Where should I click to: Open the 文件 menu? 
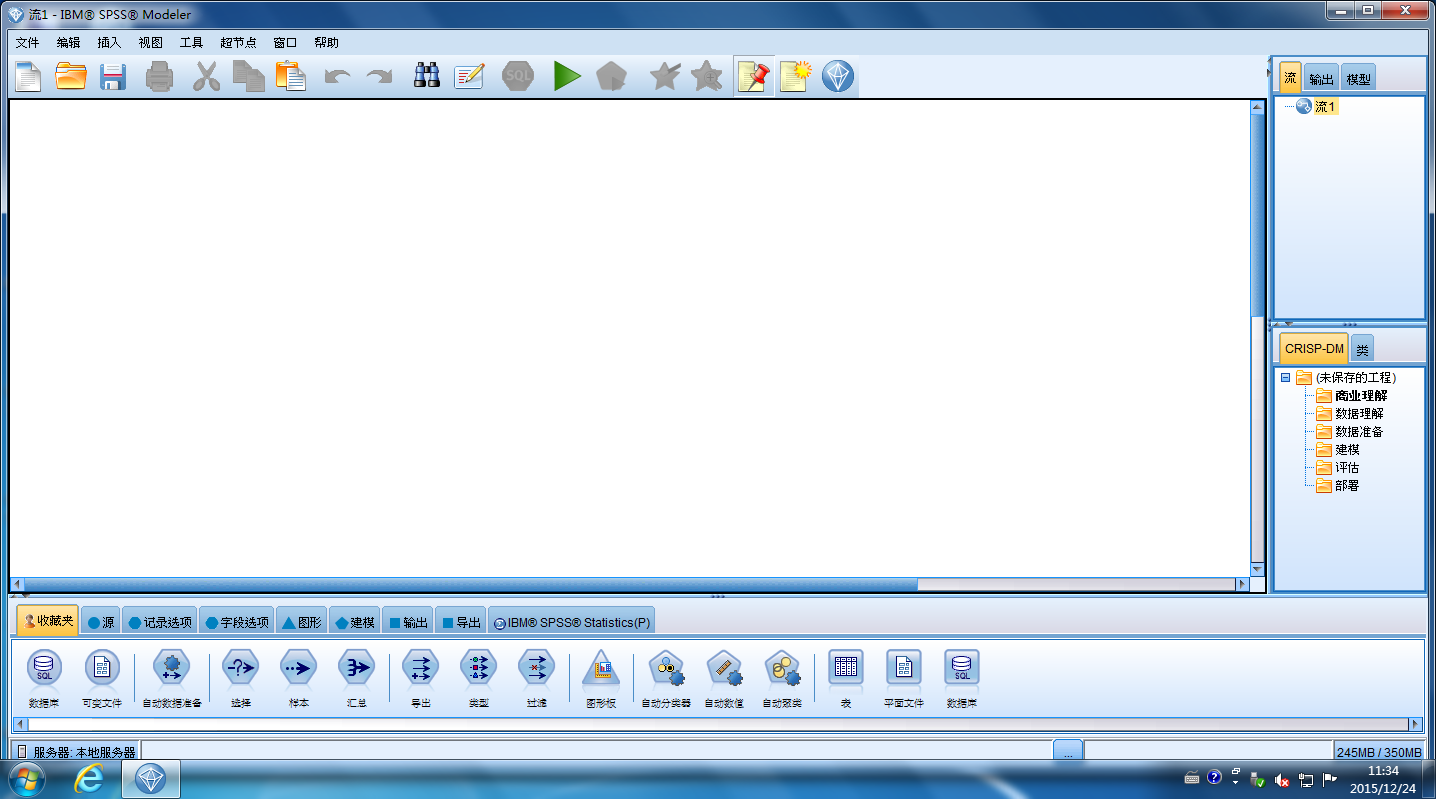click(x=27, y=42)
